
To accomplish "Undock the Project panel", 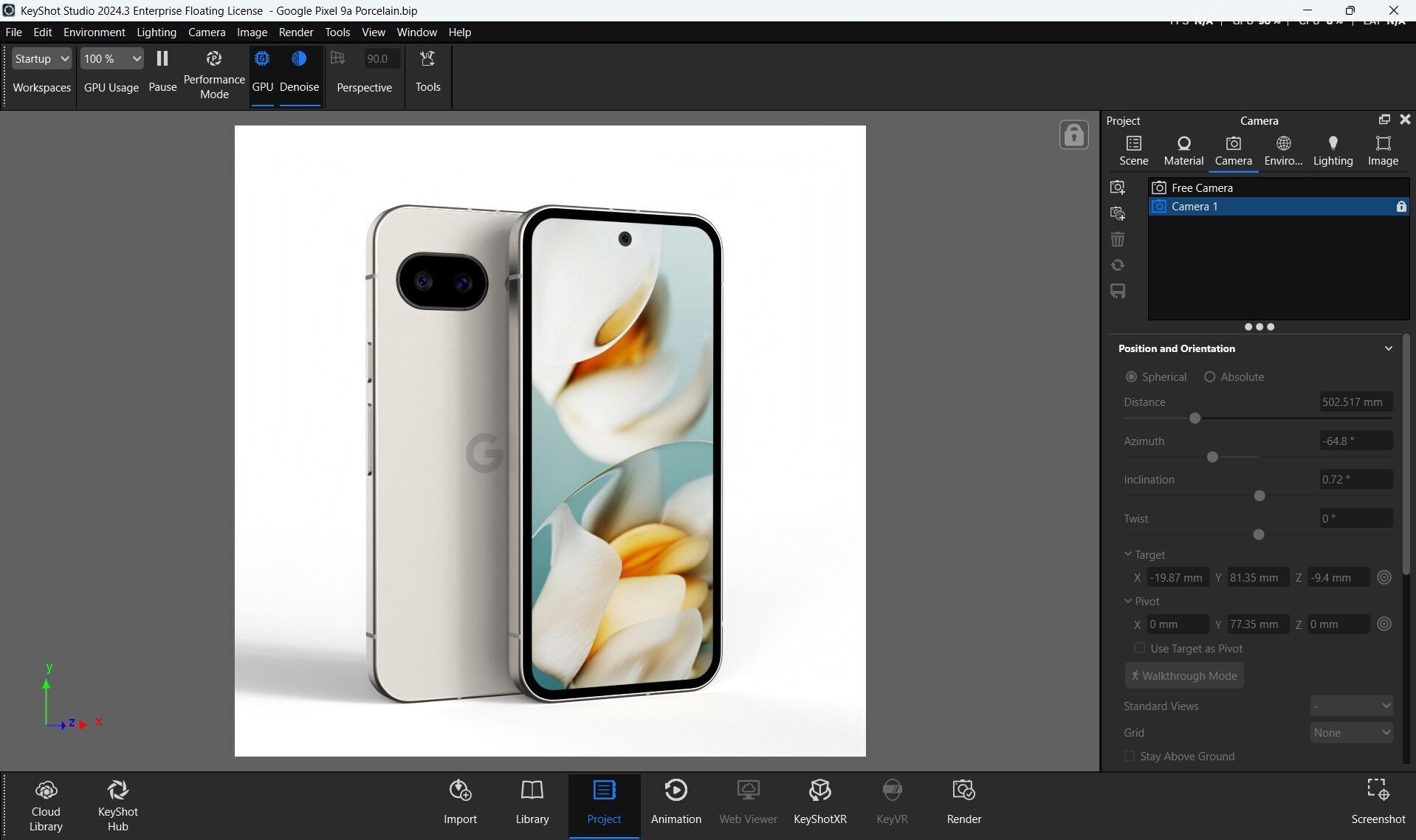I will [x=1384, y=120].
